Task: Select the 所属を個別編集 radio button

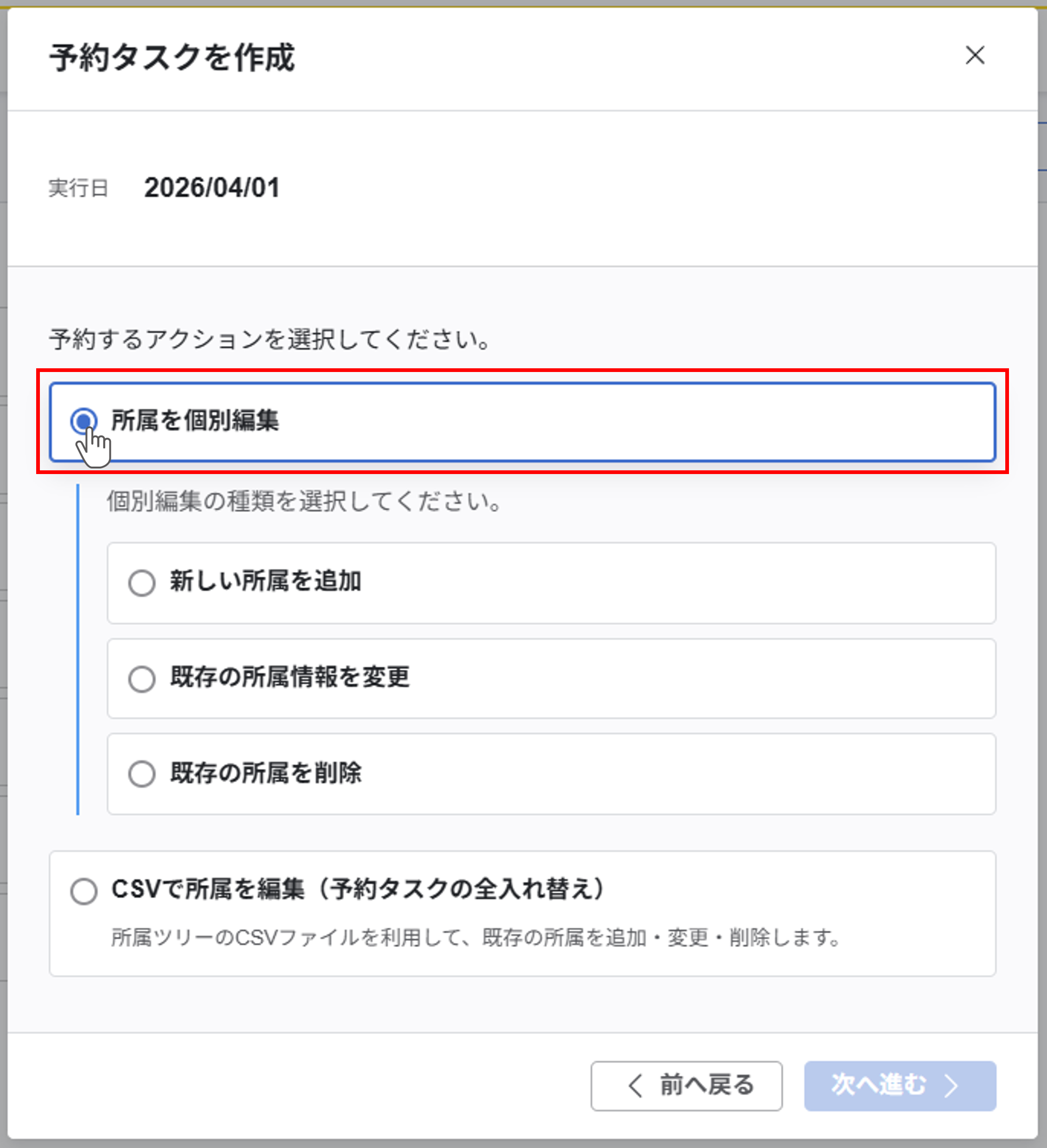Action: click(x=83, y=421)
